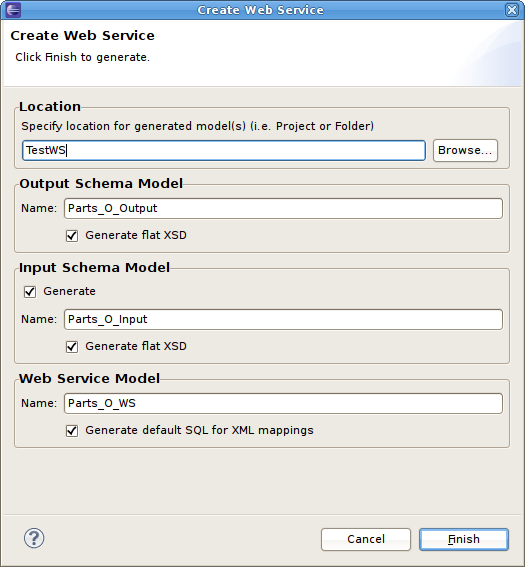Image resolution: width=525 pixels, height=567 pixels.
Task: Click the Parts_O_Input name field
Action: (x=283, y=319)
